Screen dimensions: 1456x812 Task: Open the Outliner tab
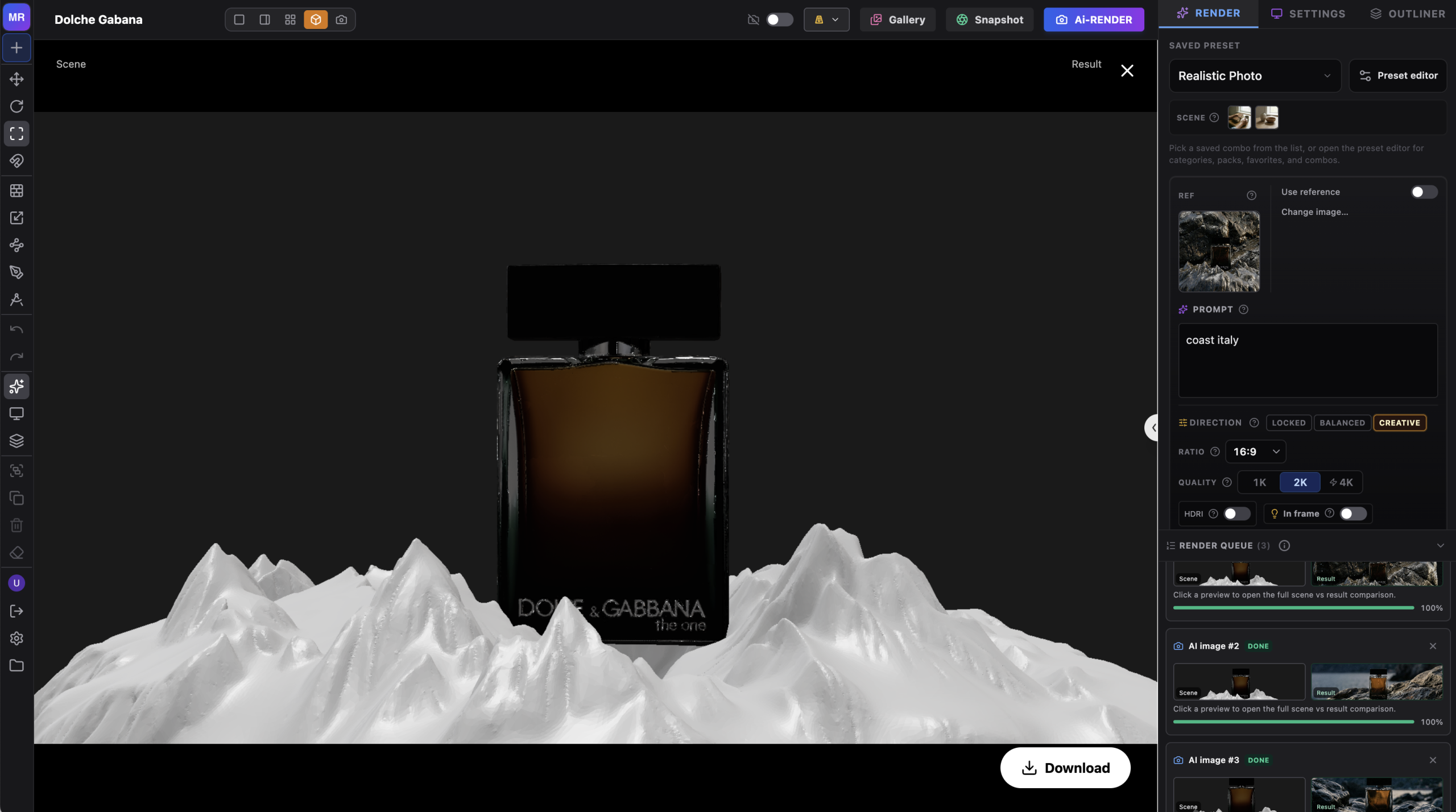(x=1407, y=14)
